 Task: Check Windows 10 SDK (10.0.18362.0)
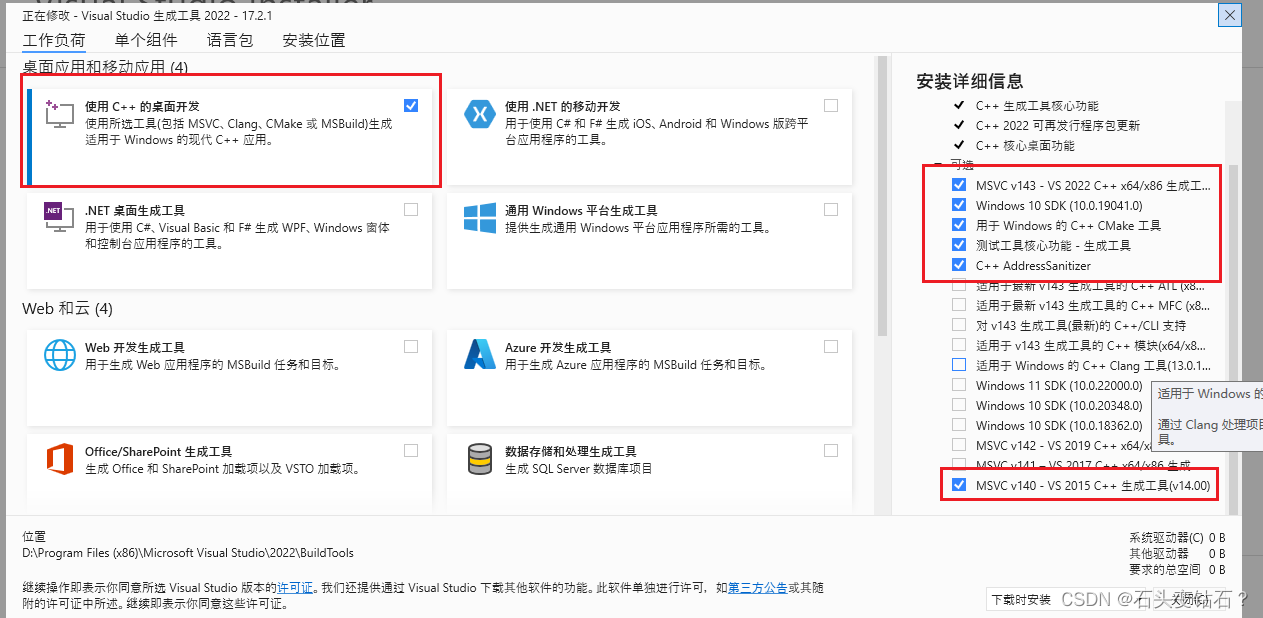[x=959, y=425]
